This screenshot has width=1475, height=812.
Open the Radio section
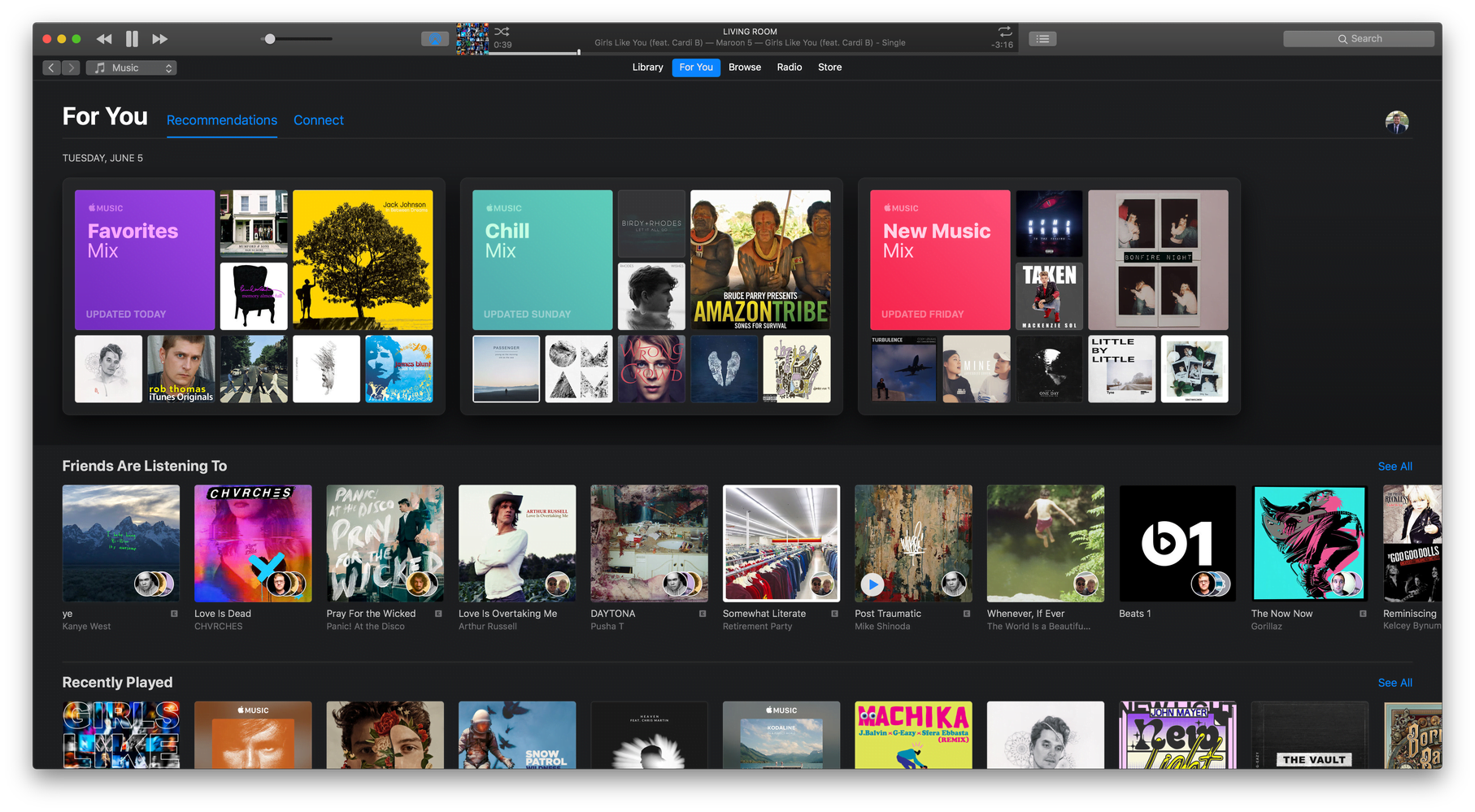pyautogui.click(x=788, y=67)
